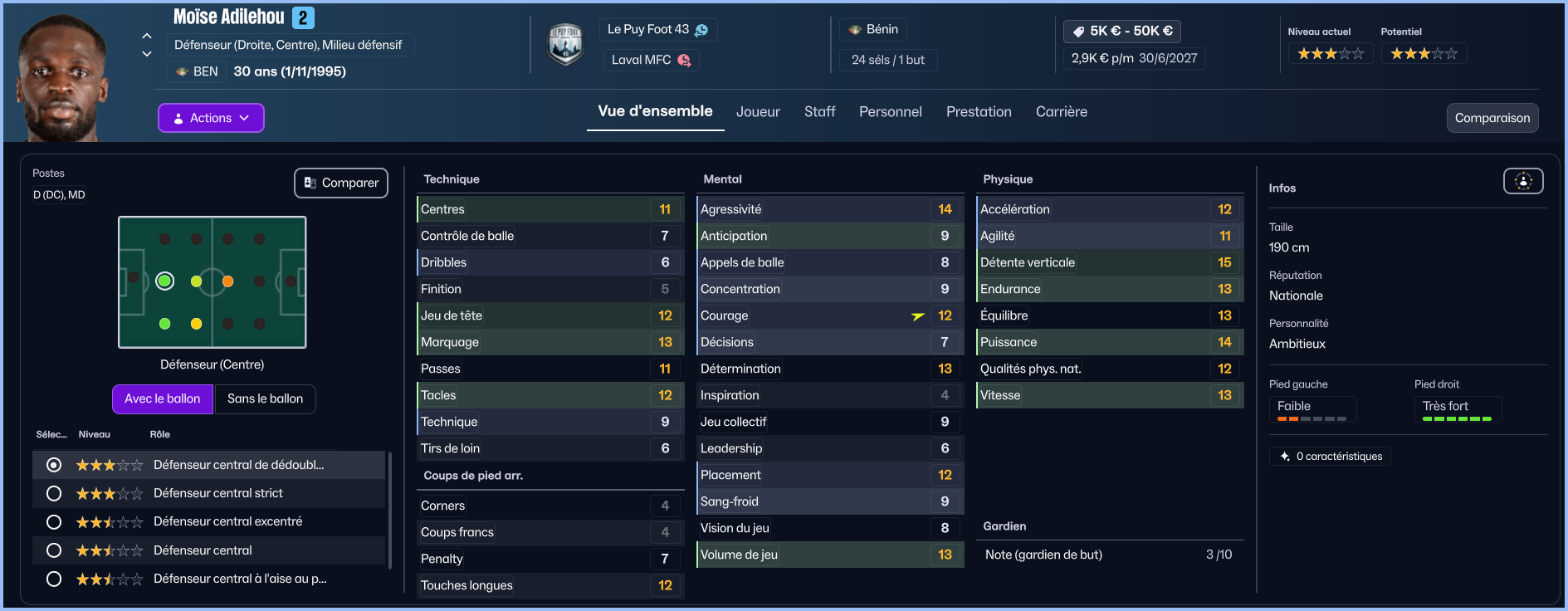
Task: Click the sparkle icon beside 0 caractéristiques
Action: pyautogui.click(x=1285, y=457)
